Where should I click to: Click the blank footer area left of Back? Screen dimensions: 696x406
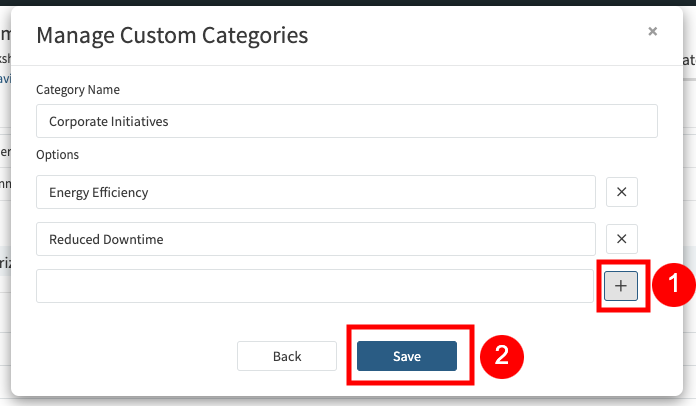(x=130, y=356)
